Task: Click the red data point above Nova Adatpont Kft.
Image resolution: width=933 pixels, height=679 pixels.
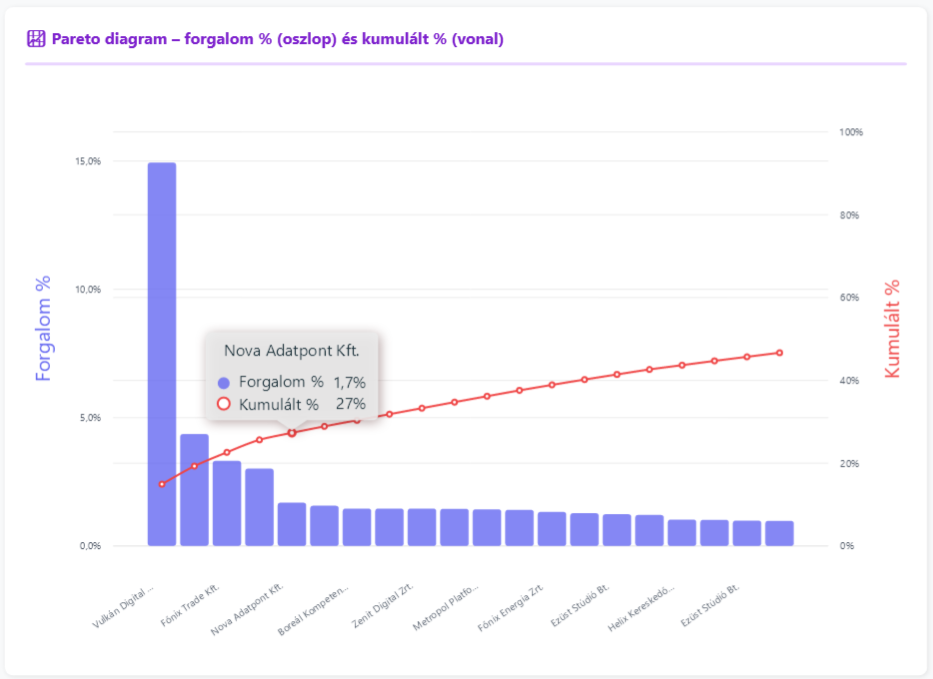Action: 290,433
